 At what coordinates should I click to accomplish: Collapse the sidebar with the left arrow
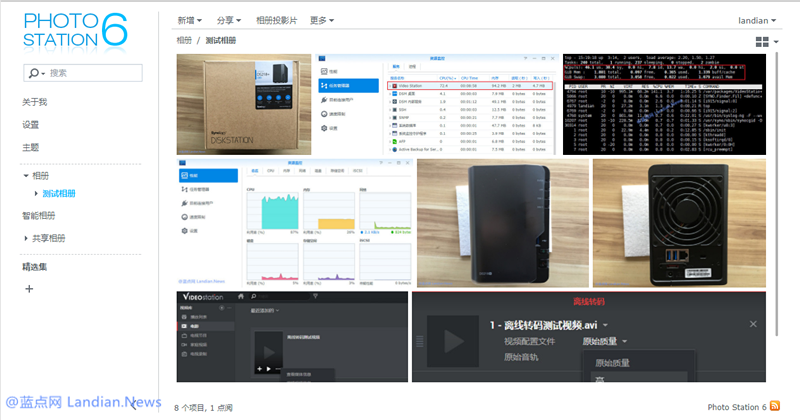(133, 404)
